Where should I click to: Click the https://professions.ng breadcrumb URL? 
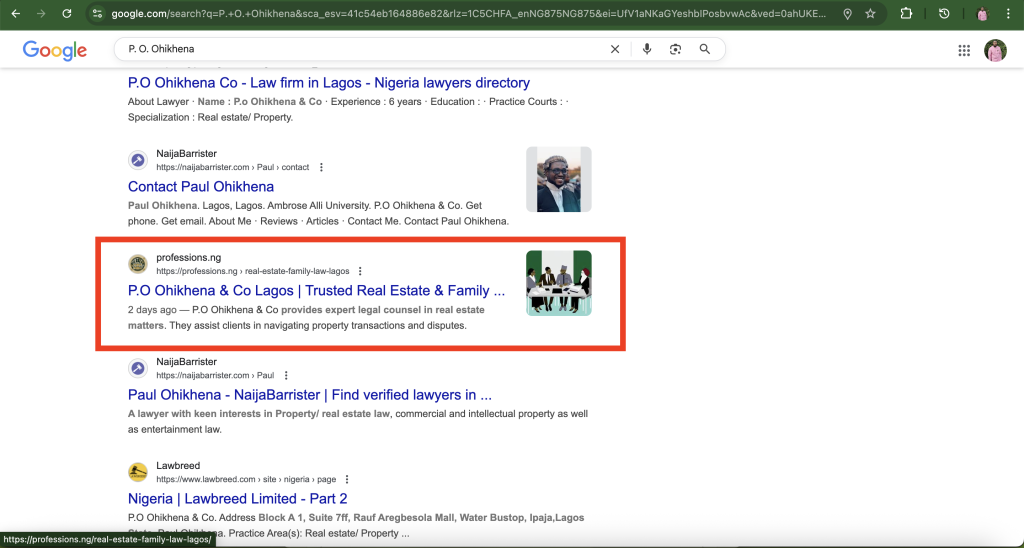(x=253, y=271)
